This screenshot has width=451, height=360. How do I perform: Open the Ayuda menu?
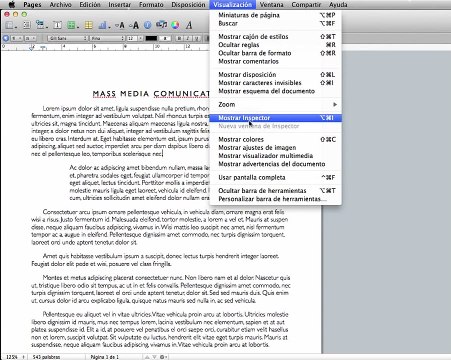pyautogui.click(x=338, y=5)
